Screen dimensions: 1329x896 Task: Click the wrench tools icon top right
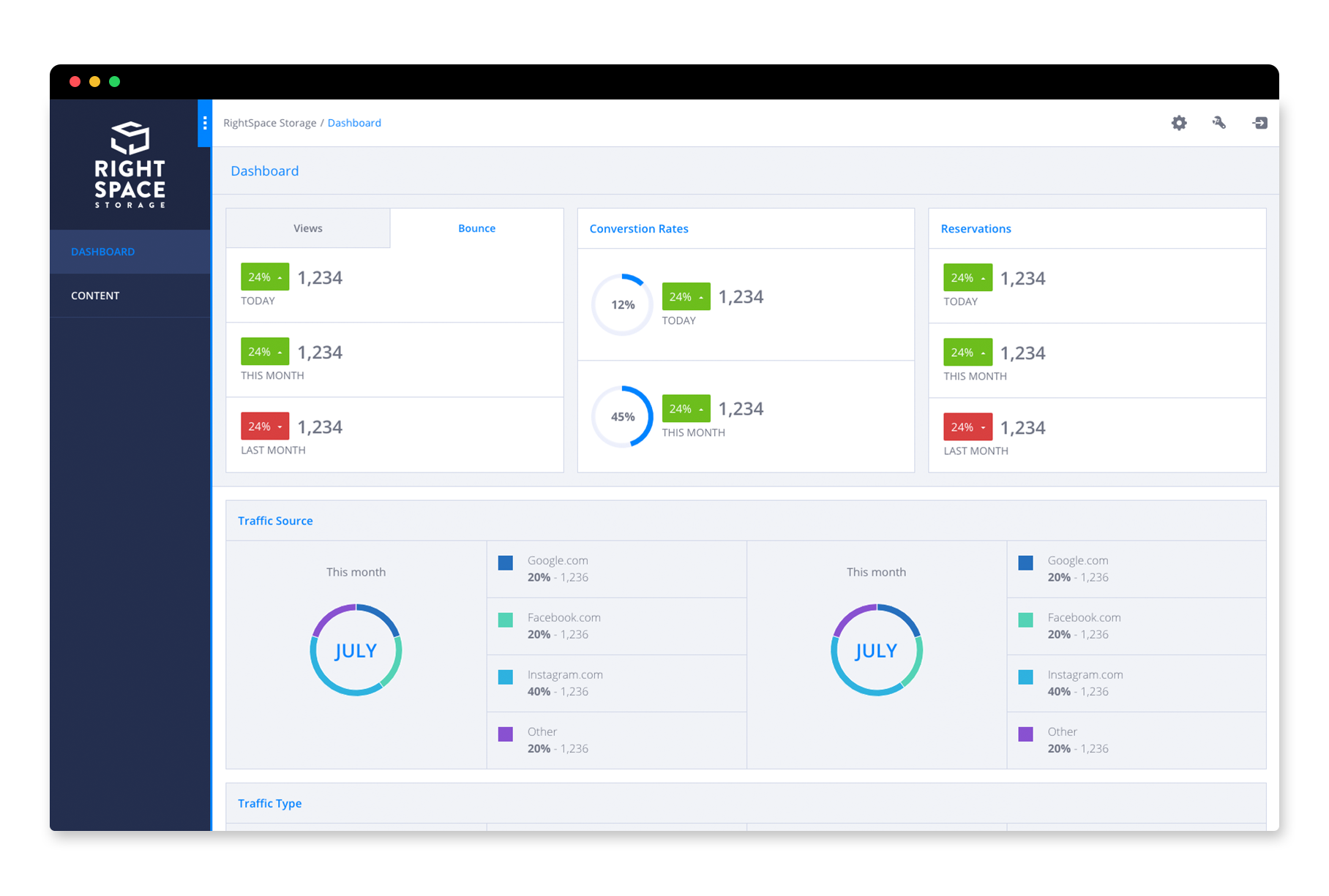coord(1219,123)
